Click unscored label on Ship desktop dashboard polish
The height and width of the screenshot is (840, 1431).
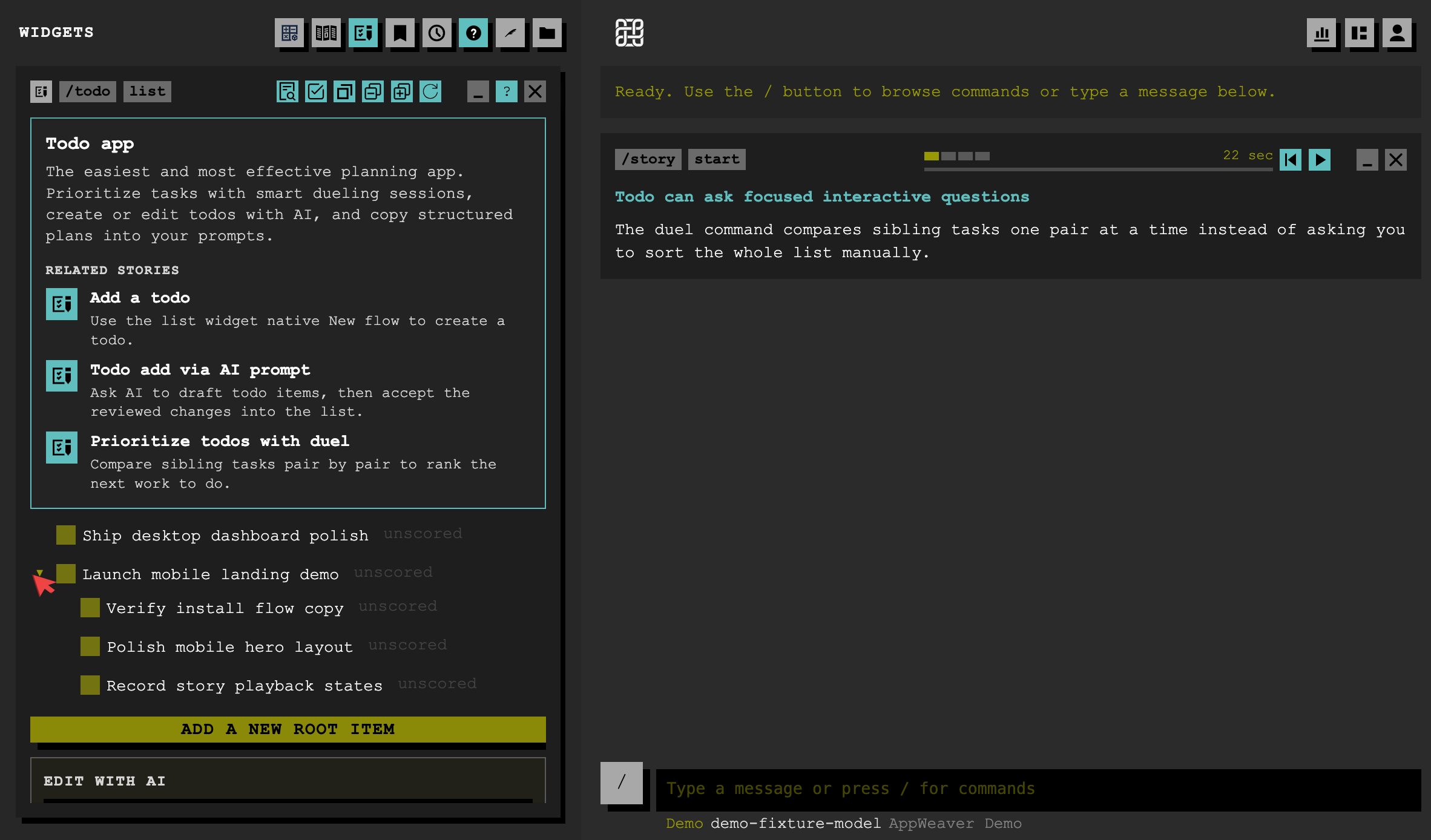pyautogui.click(x=423, y=534)
